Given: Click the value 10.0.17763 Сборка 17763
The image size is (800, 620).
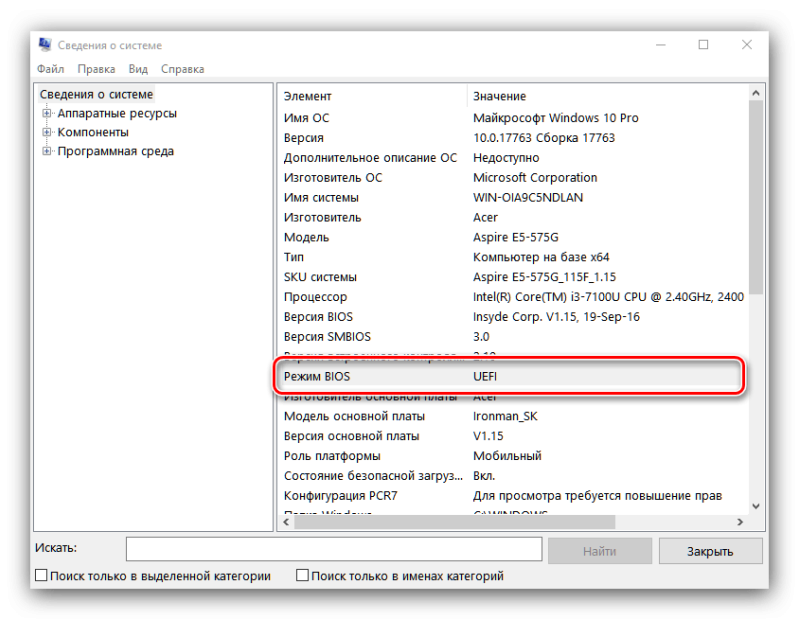Looking at the screenshot, I should pyautogui.click(x=544, y=138).
